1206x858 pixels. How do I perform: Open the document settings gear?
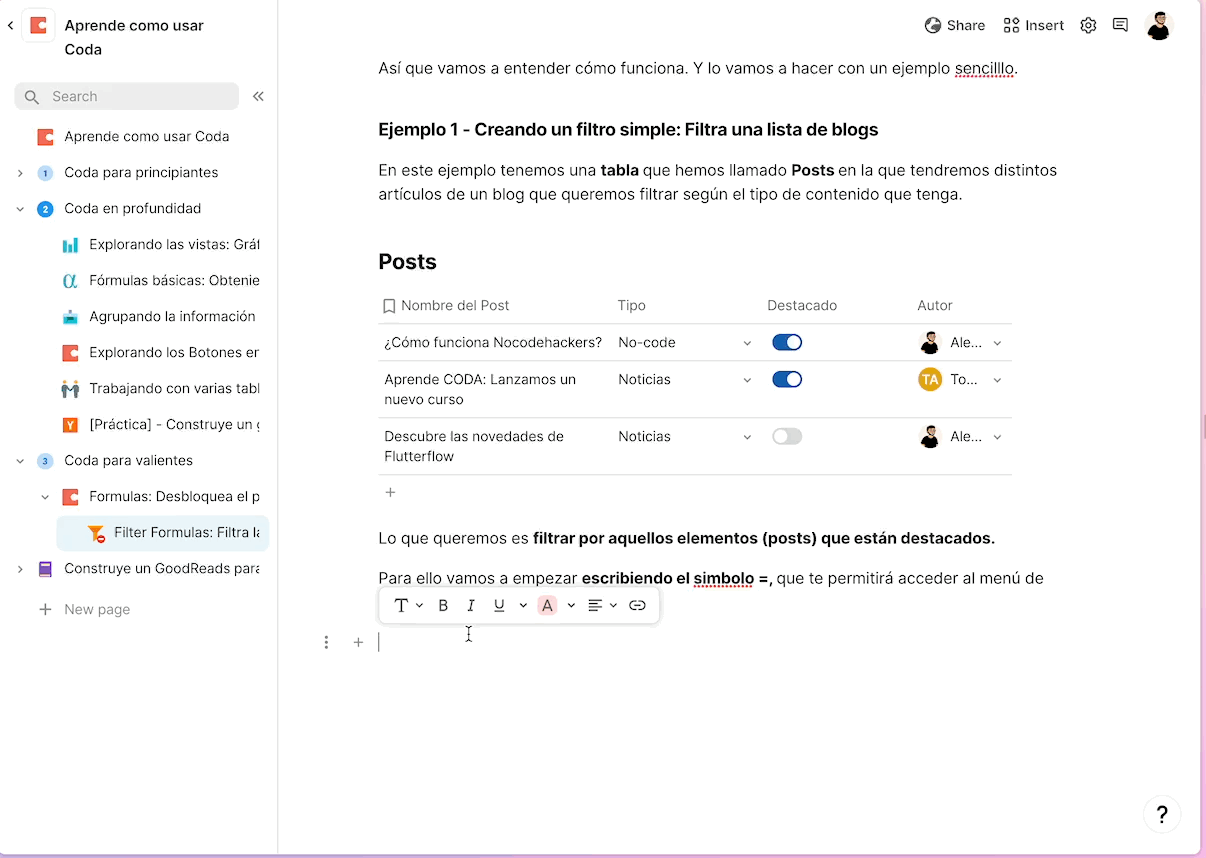(1088, 25)
